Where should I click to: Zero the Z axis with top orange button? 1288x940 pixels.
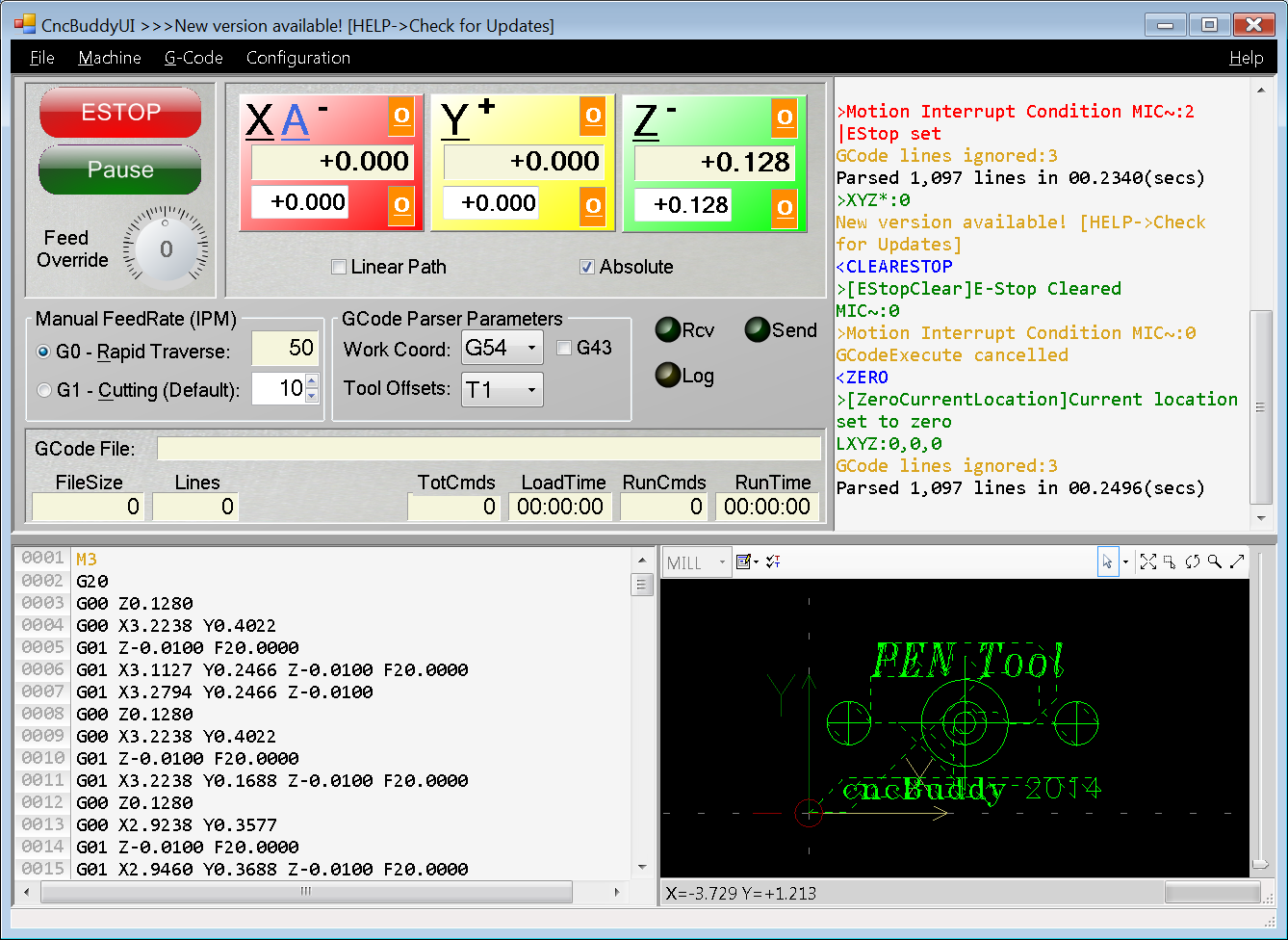coord(785,117)
